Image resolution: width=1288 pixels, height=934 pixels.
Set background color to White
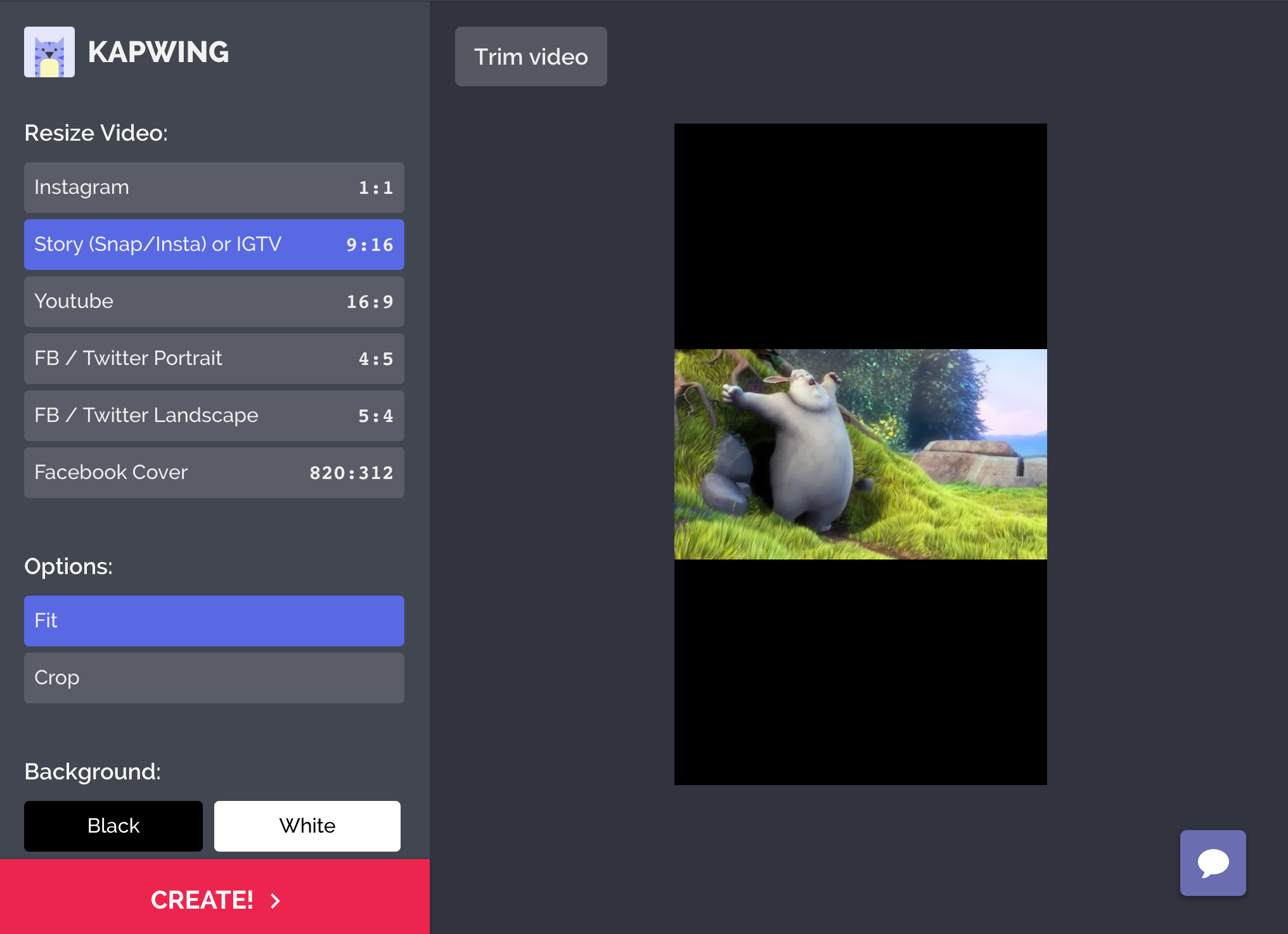coord(307,826)
